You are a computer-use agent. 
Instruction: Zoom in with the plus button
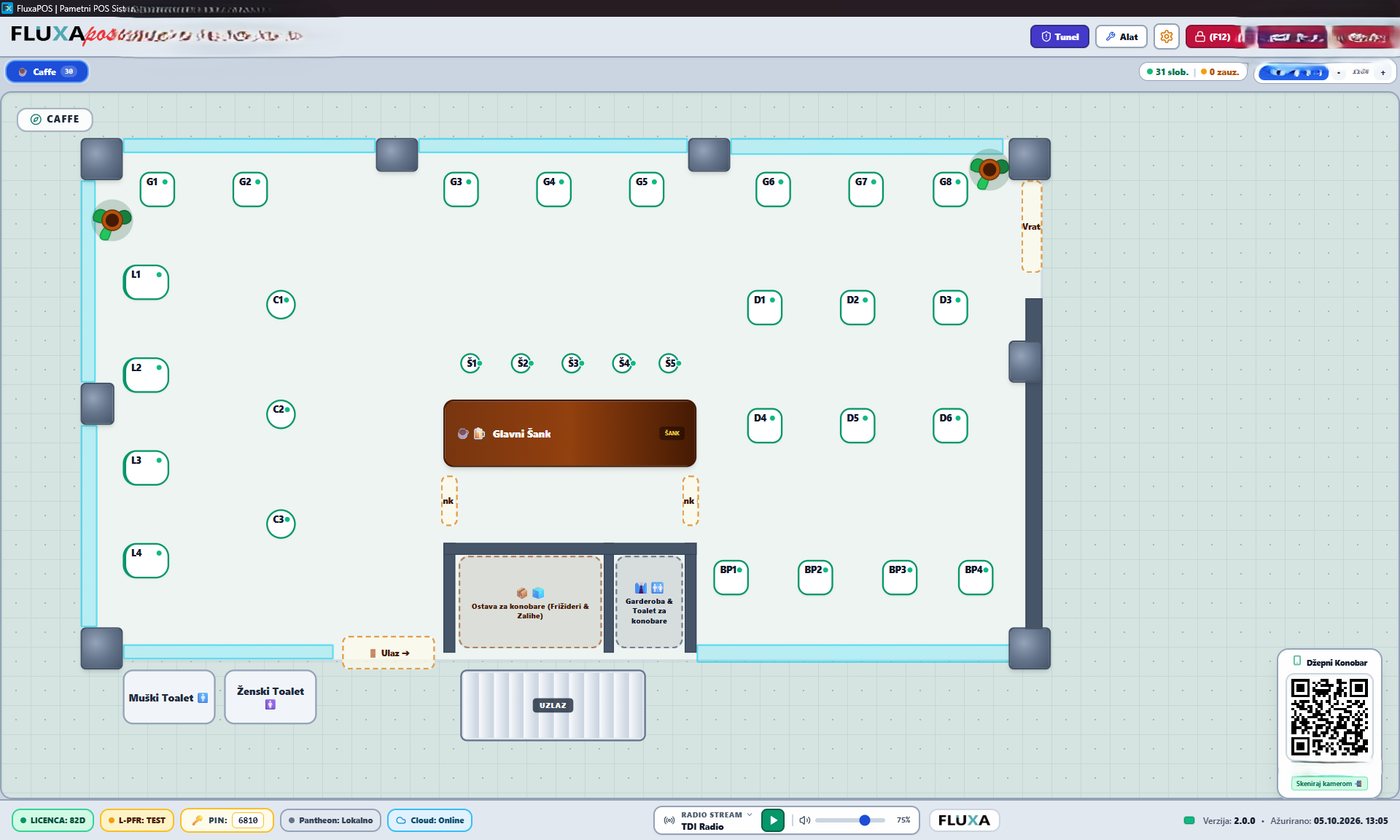point(1382,72)
